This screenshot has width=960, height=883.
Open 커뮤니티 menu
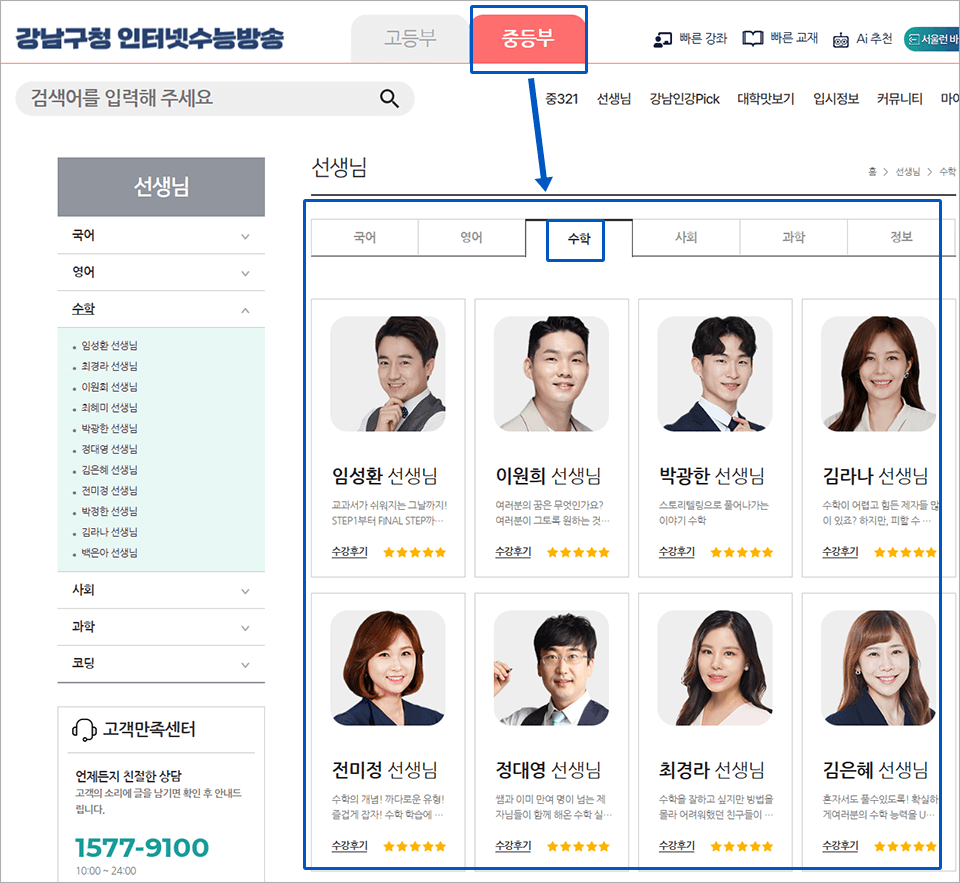tap(899, 99)
